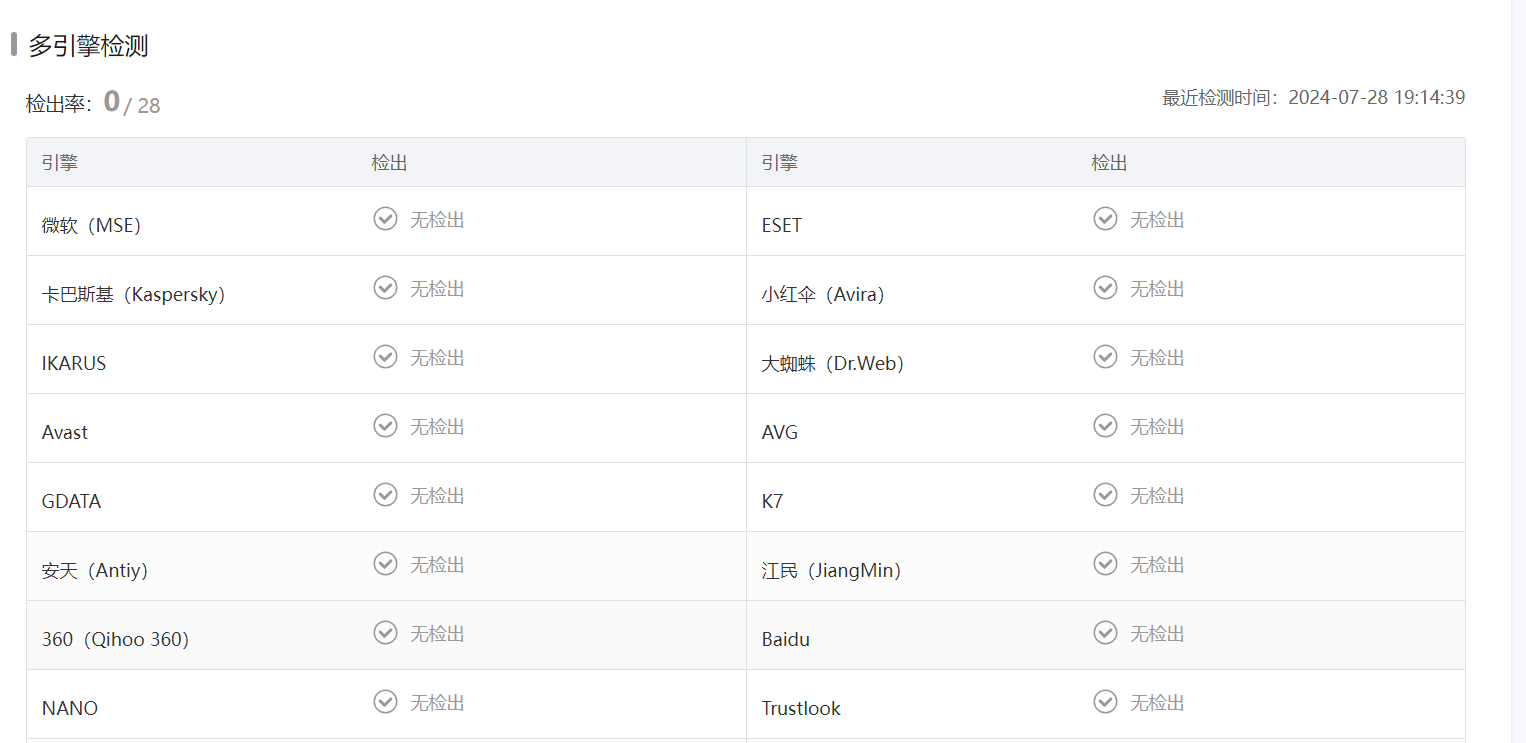Click the 无检出 result text for Qihoo 360
The image size is (1526, 743).
[437, 633]
